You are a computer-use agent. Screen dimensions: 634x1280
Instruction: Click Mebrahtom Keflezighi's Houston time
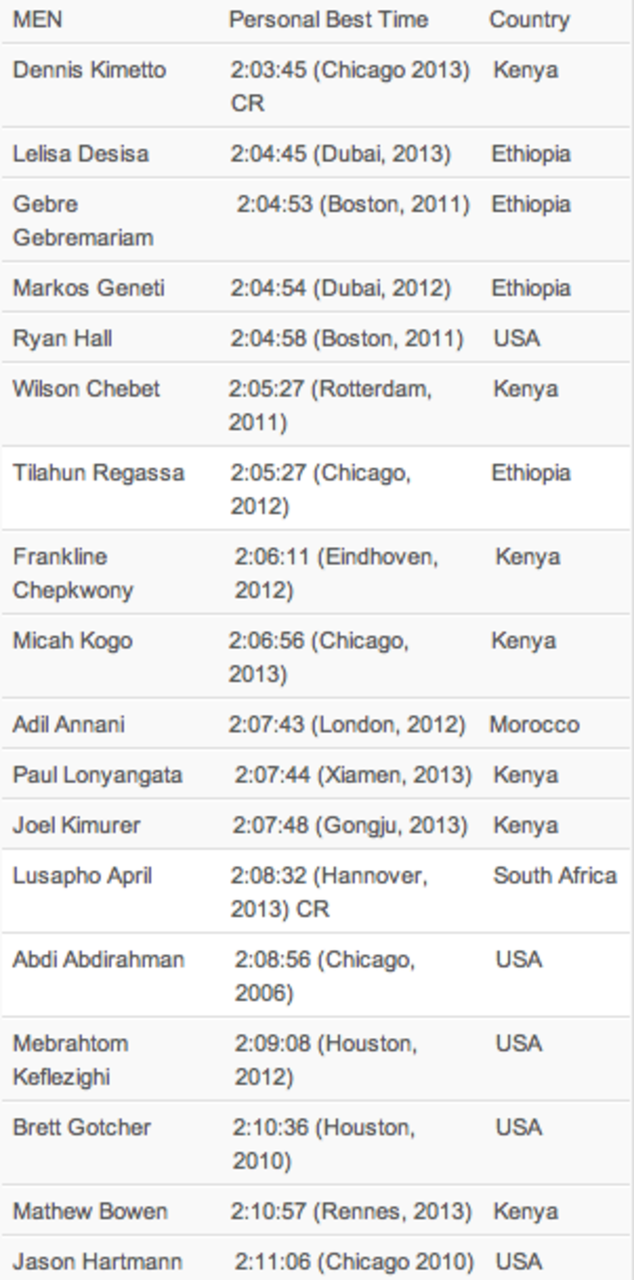(326, 1060)
